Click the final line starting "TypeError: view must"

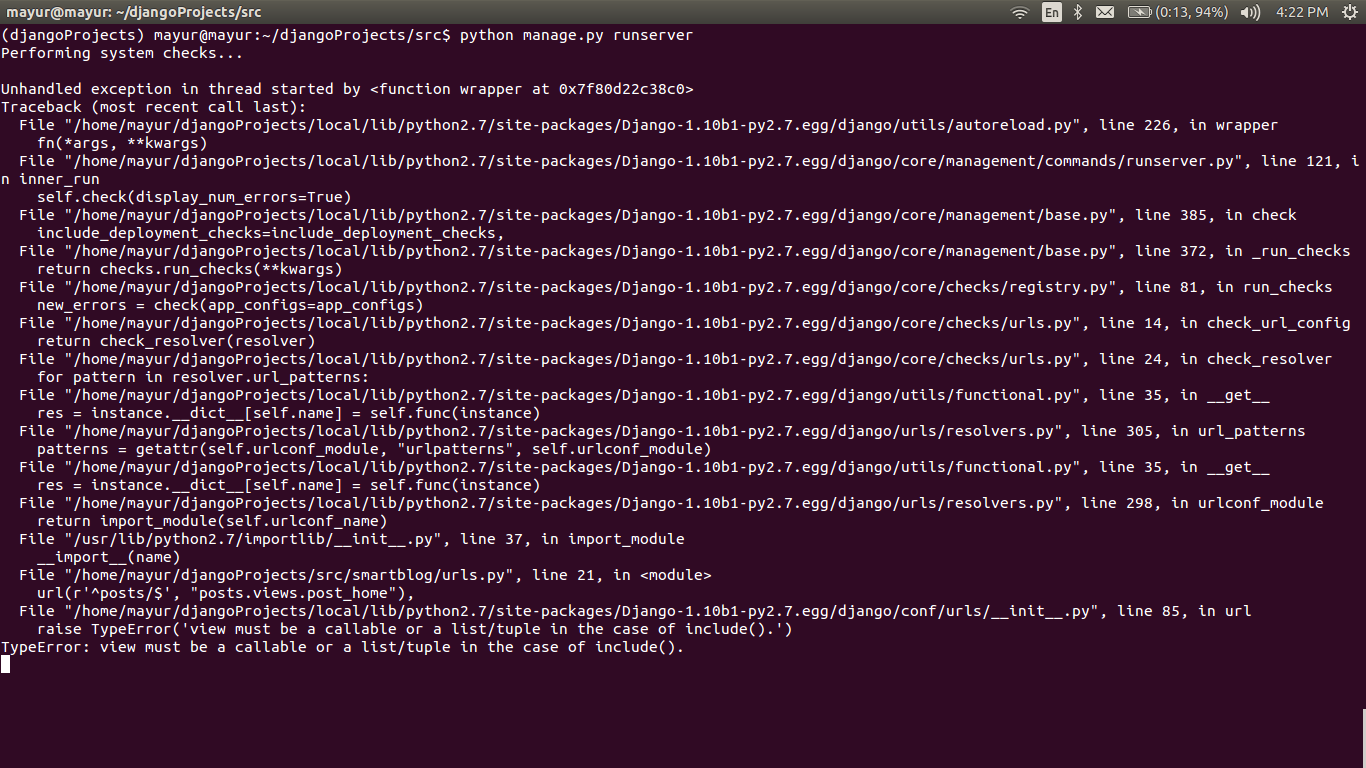pyautogui.click(x=342, y=647)
